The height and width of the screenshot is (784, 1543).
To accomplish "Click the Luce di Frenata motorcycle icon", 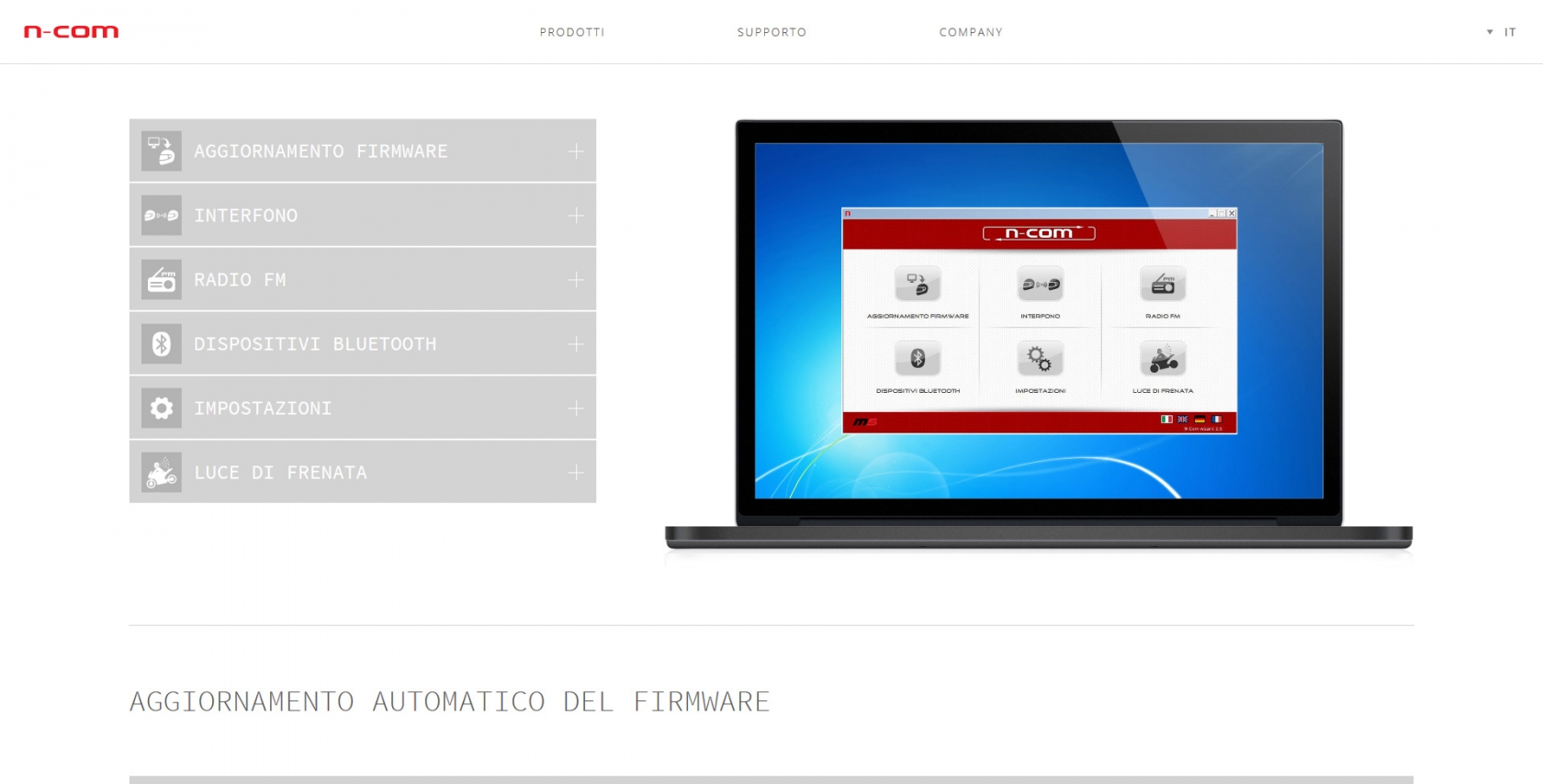I will click(x=162, y=472).
